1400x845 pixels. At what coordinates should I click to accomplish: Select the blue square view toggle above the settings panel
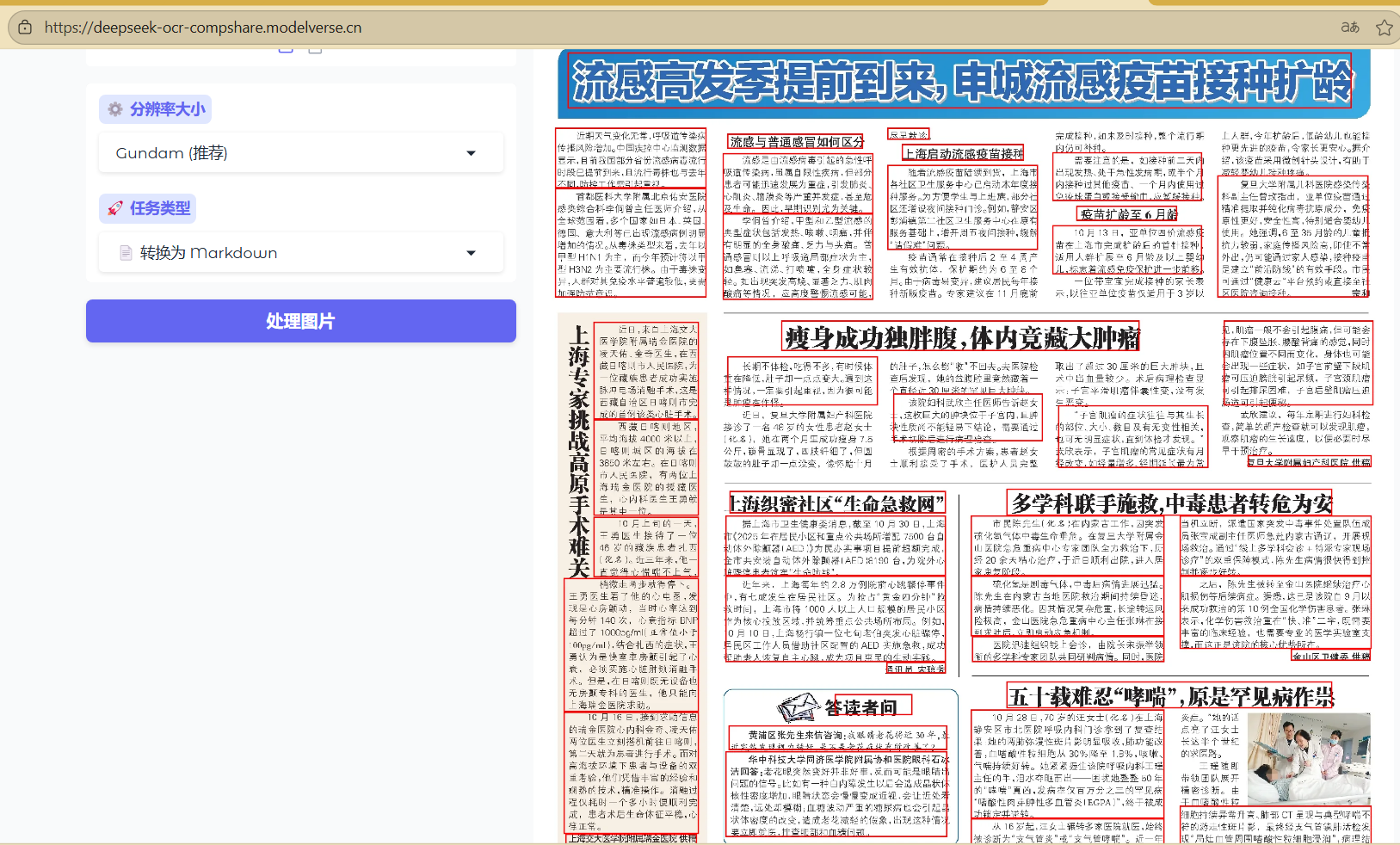(285, 51)
